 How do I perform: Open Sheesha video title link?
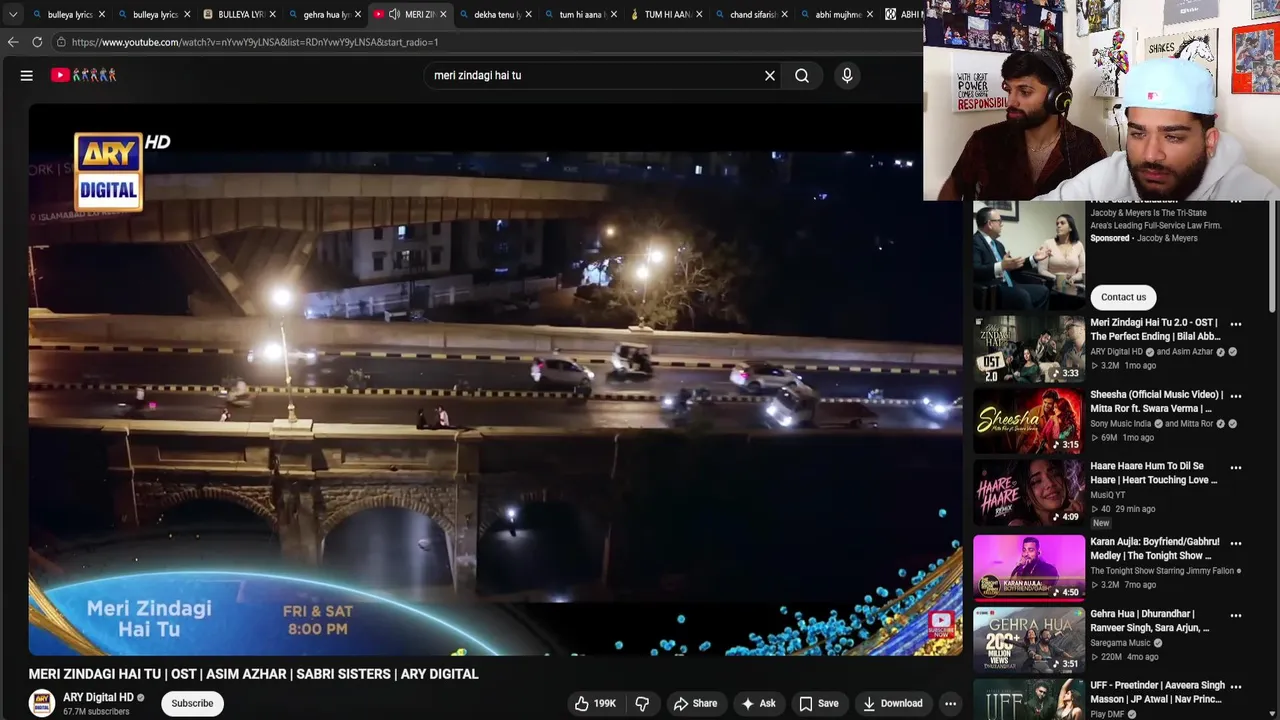(1156, 401)
